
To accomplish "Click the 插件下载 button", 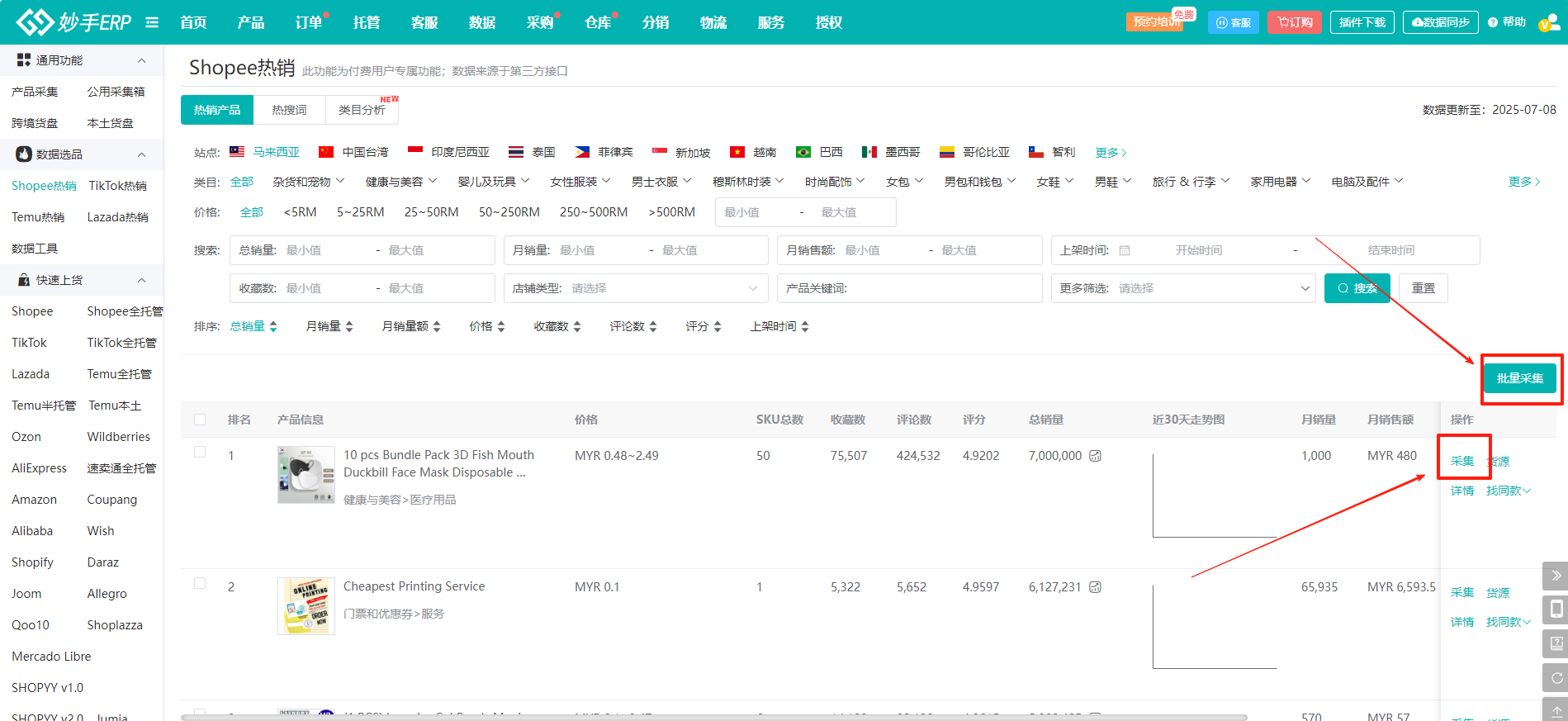I will [x=1362, y=22].
